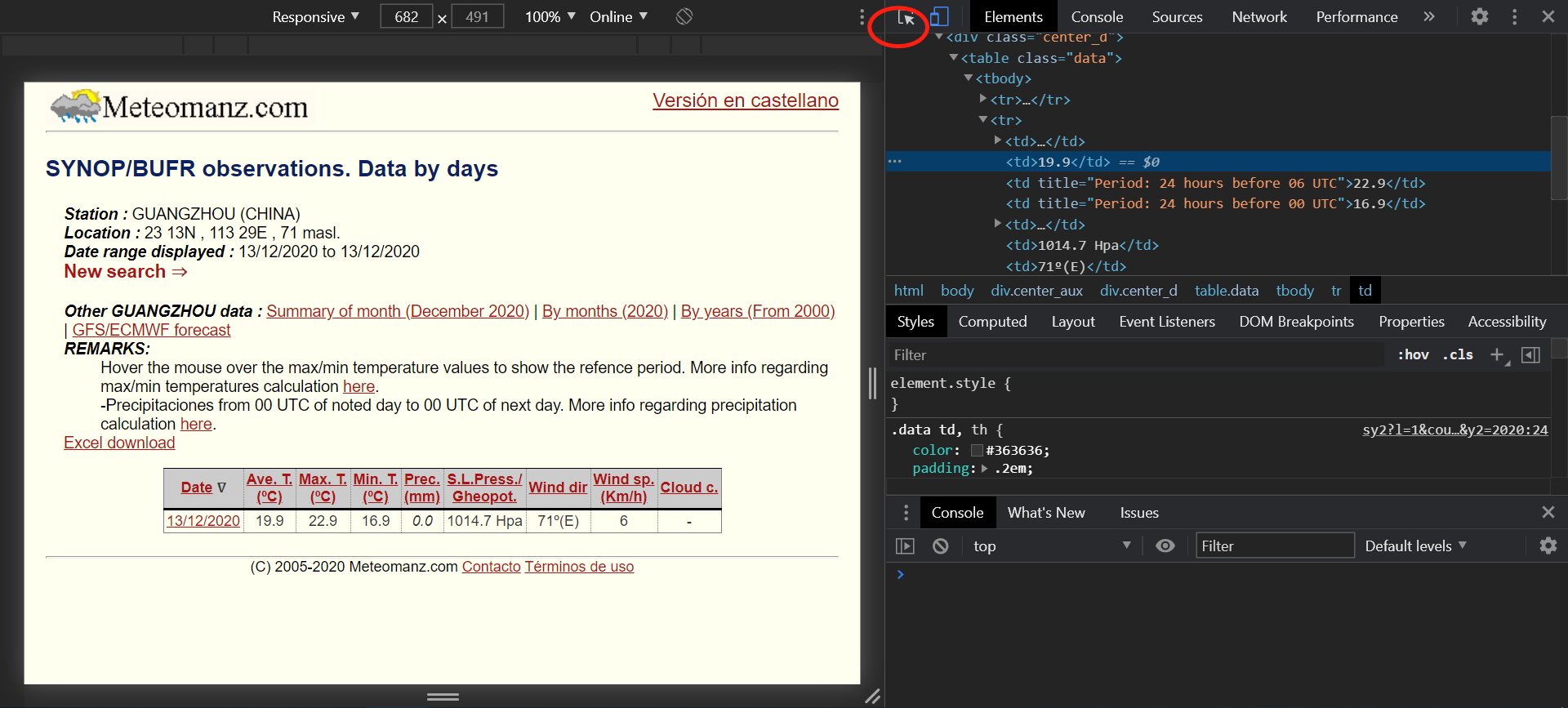This screenshot has width=1568, height=708.
Task: Switch to the Elements tab
Action: pos(1013,16)
